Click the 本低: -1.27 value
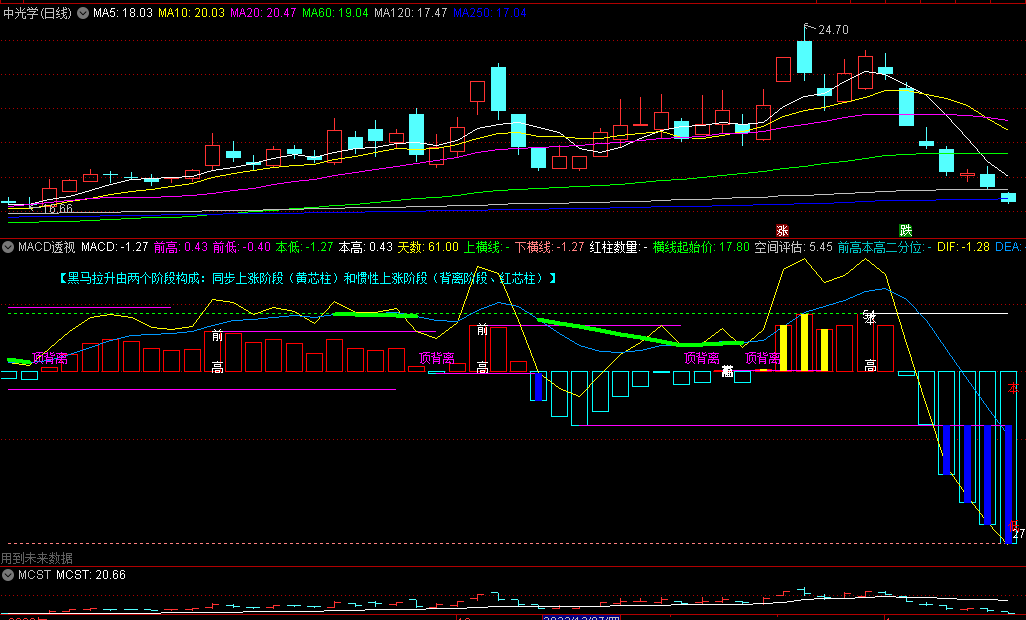The width and height of the screenshot is (1026, 620). [x=304, y=247]
